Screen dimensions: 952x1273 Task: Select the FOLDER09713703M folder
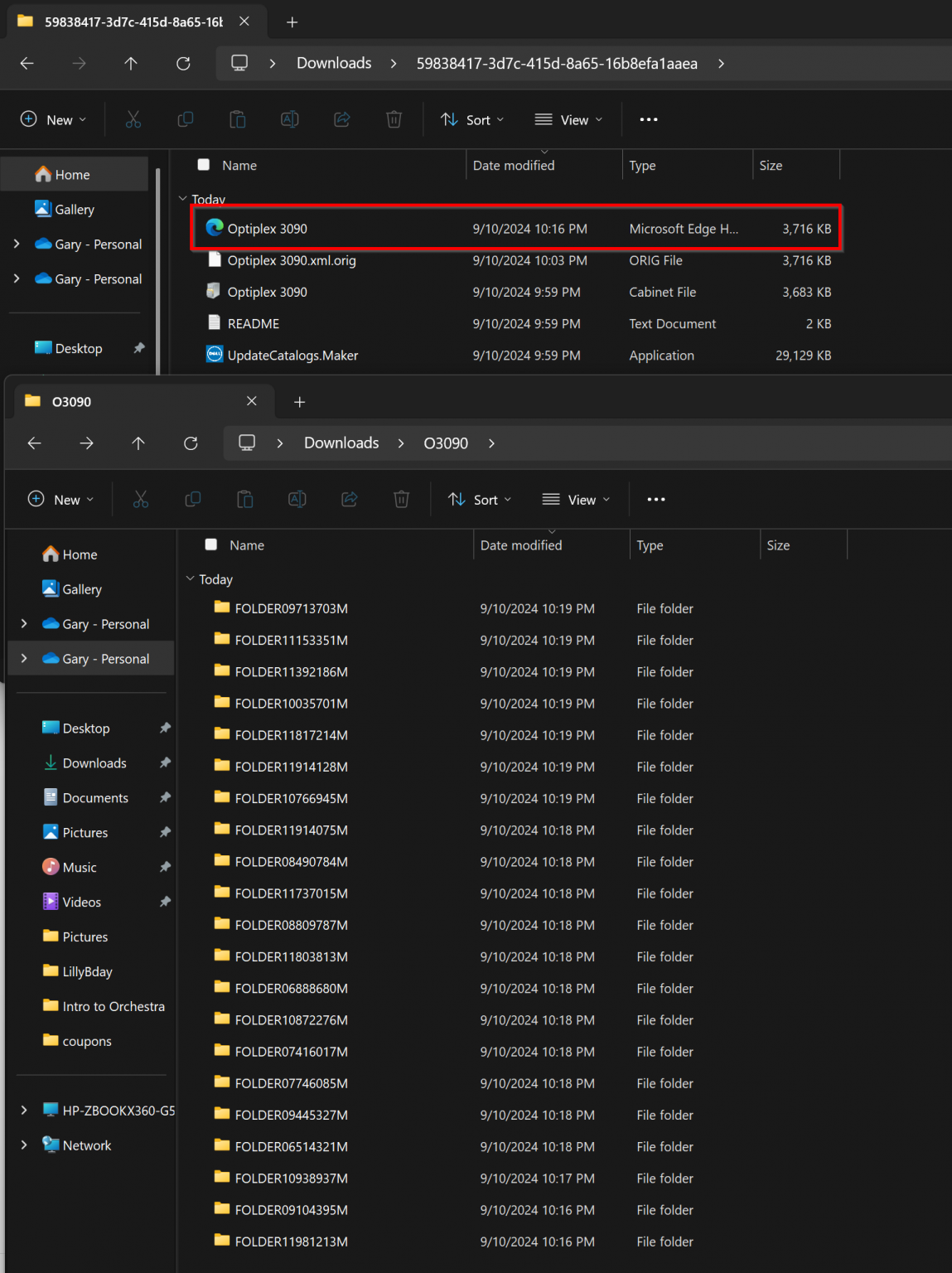click(x=291, y=608)
